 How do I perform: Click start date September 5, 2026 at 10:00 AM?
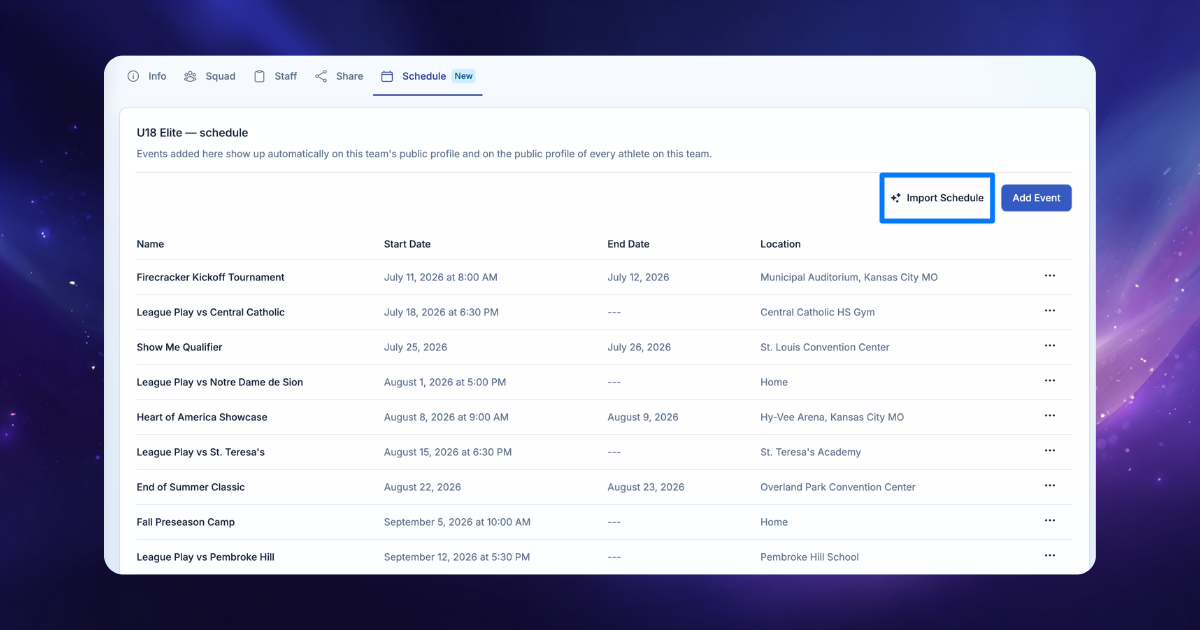click(457, 522)
